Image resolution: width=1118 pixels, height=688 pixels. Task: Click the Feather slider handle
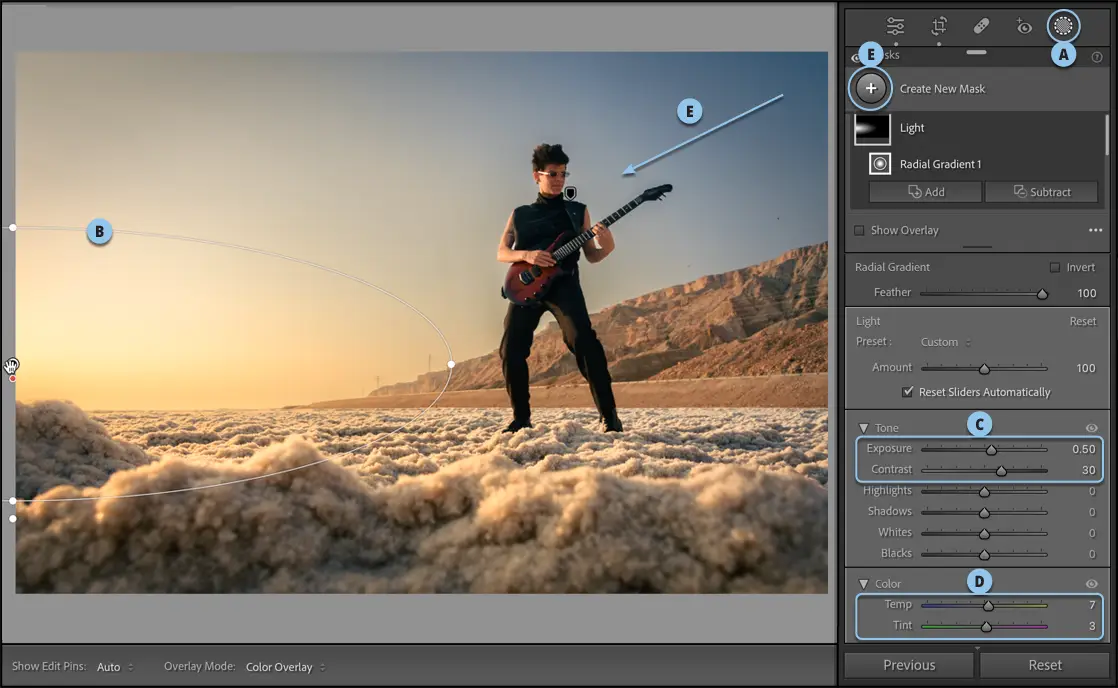pos(1042,294)
